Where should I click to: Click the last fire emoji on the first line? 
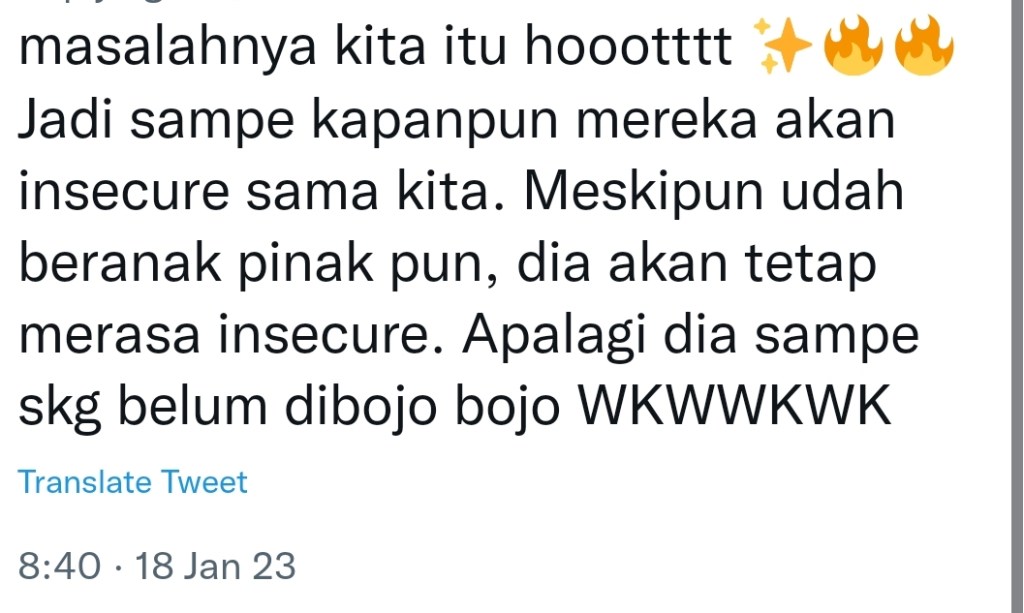[x=923, y=45]
